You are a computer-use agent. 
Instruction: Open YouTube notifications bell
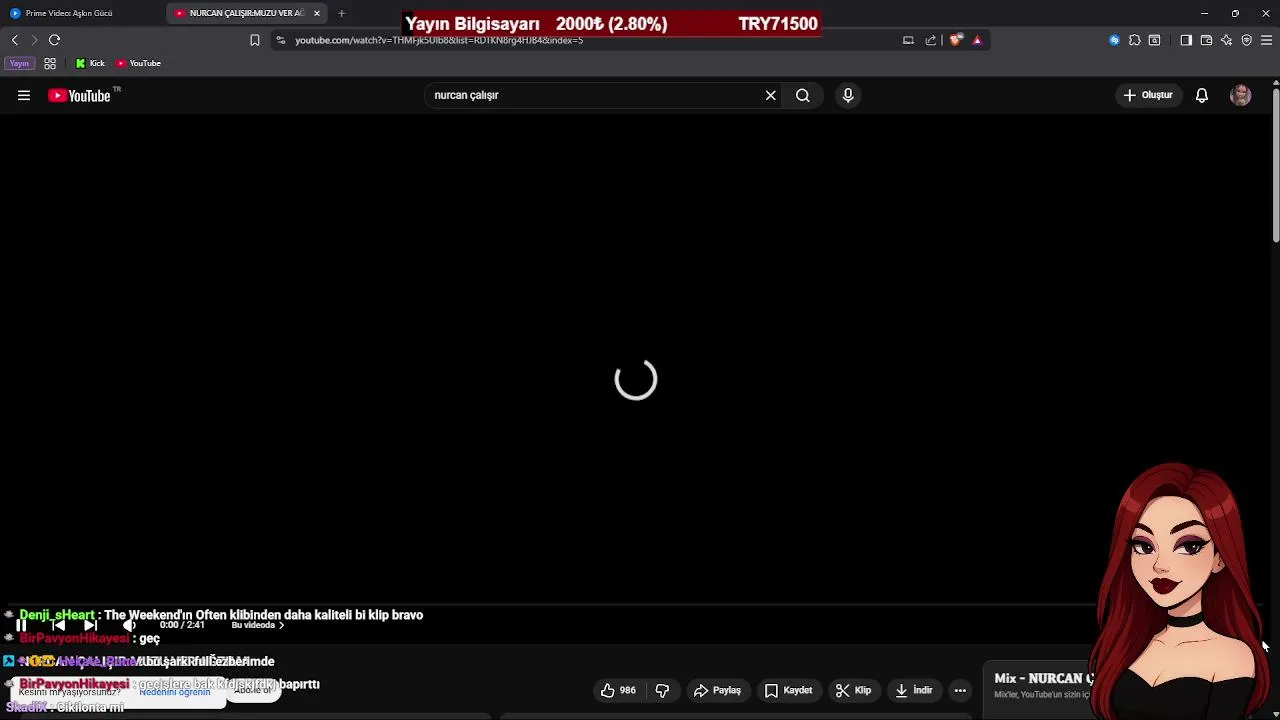point(1202,95)
